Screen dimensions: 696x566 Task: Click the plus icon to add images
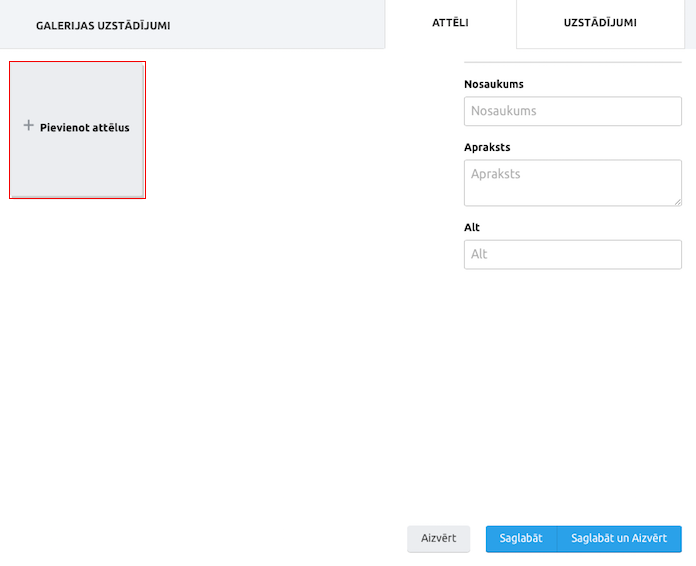[x=28, y=126]
